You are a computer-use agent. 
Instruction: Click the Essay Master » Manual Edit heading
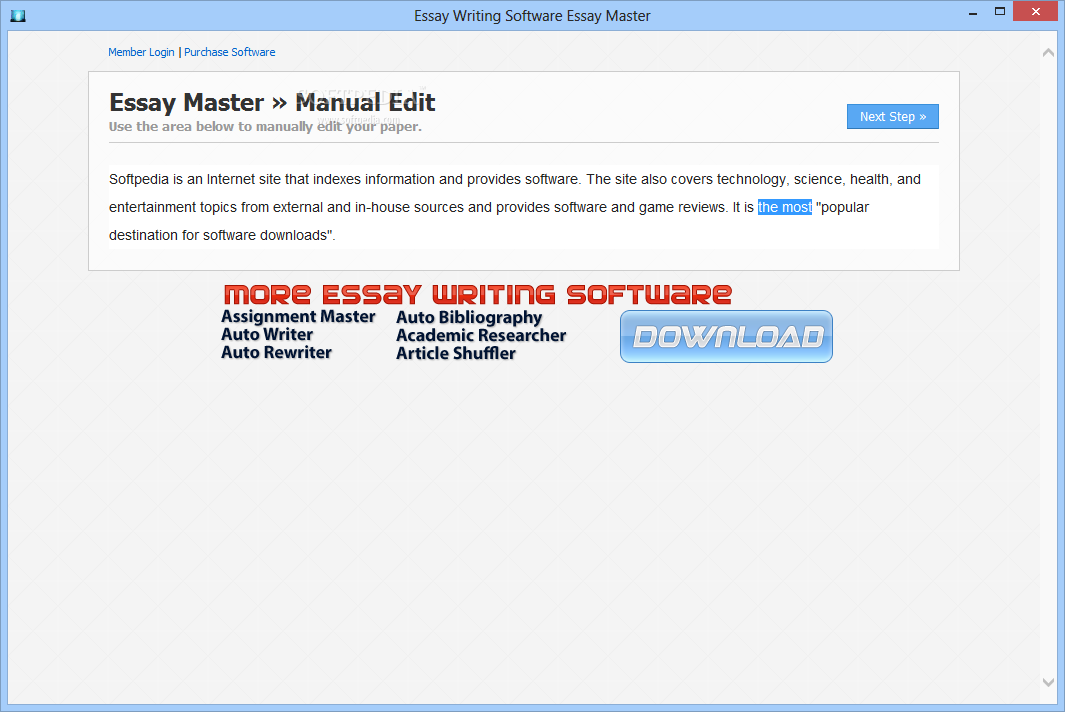tap(272, 103)
